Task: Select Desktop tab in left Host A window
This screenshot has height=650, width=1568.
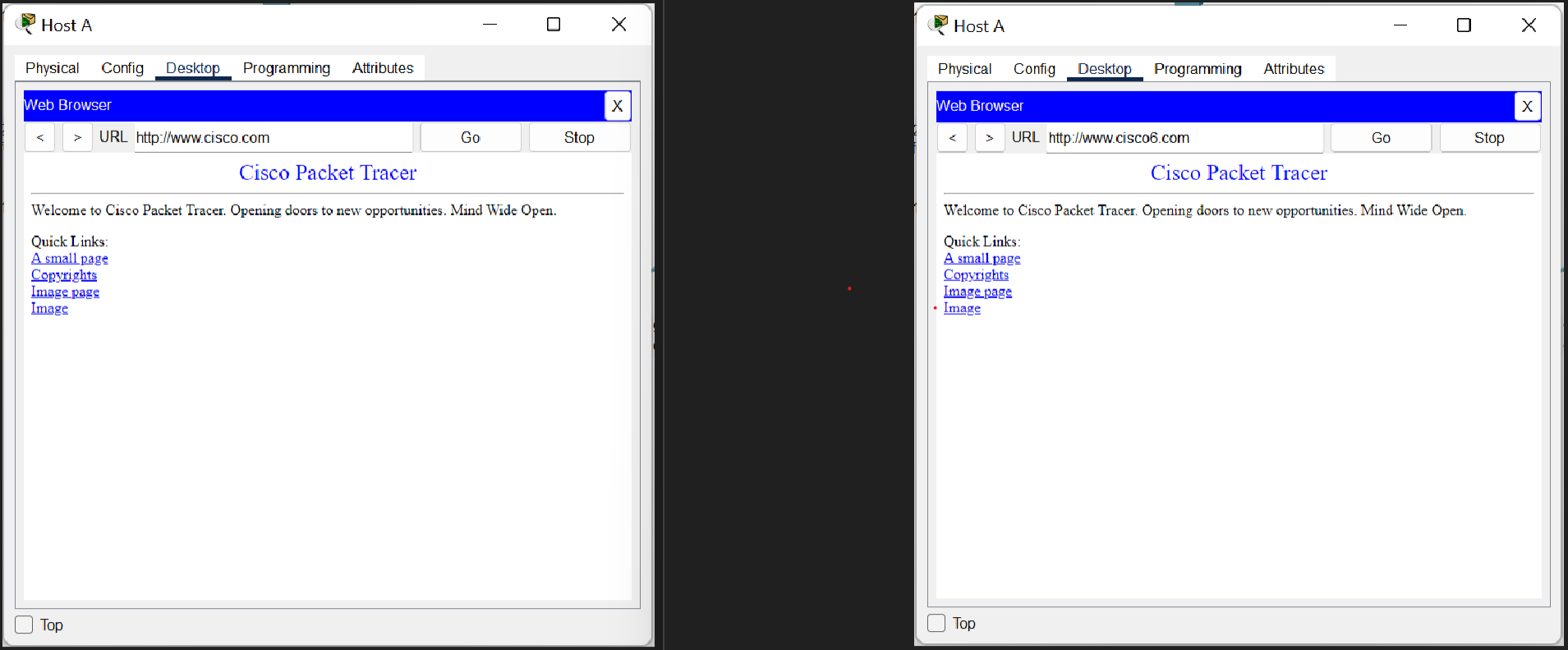Action: [193, 68]
